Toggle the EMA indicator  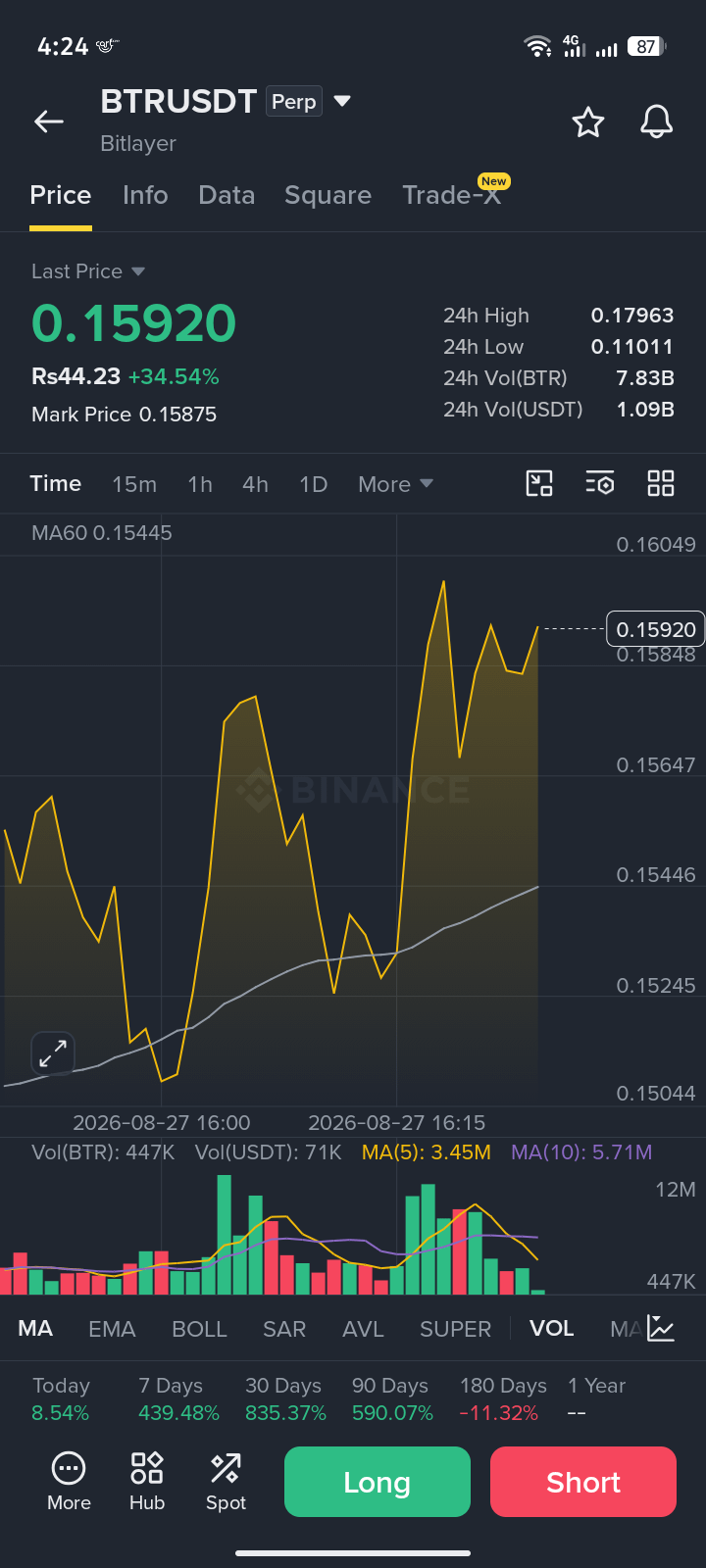(x=112, y=1329)
